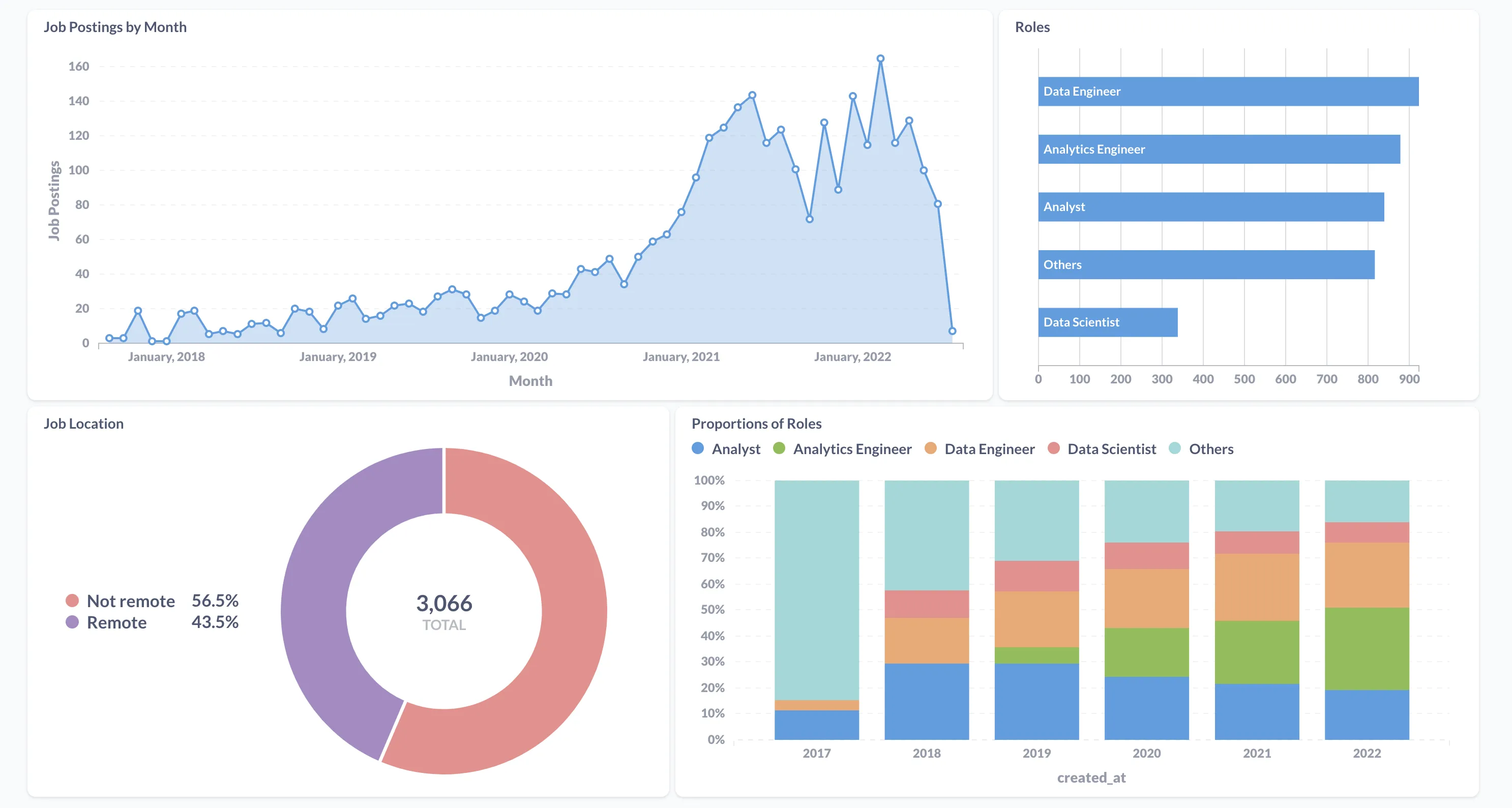The width and height of the screenshot is (1512, 808).
Task: Click the January, 2021 axis label
Action: (x=681, y=356)
